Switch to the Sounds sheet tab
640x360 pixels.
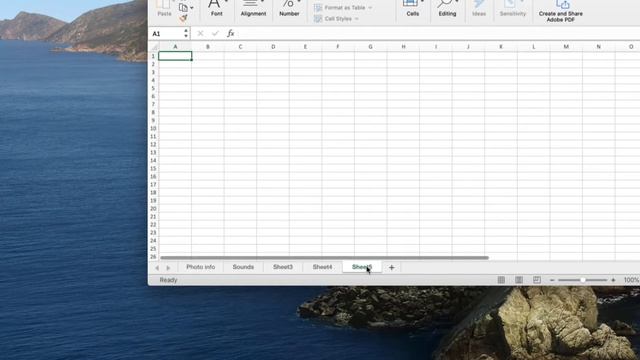[243, 267]
